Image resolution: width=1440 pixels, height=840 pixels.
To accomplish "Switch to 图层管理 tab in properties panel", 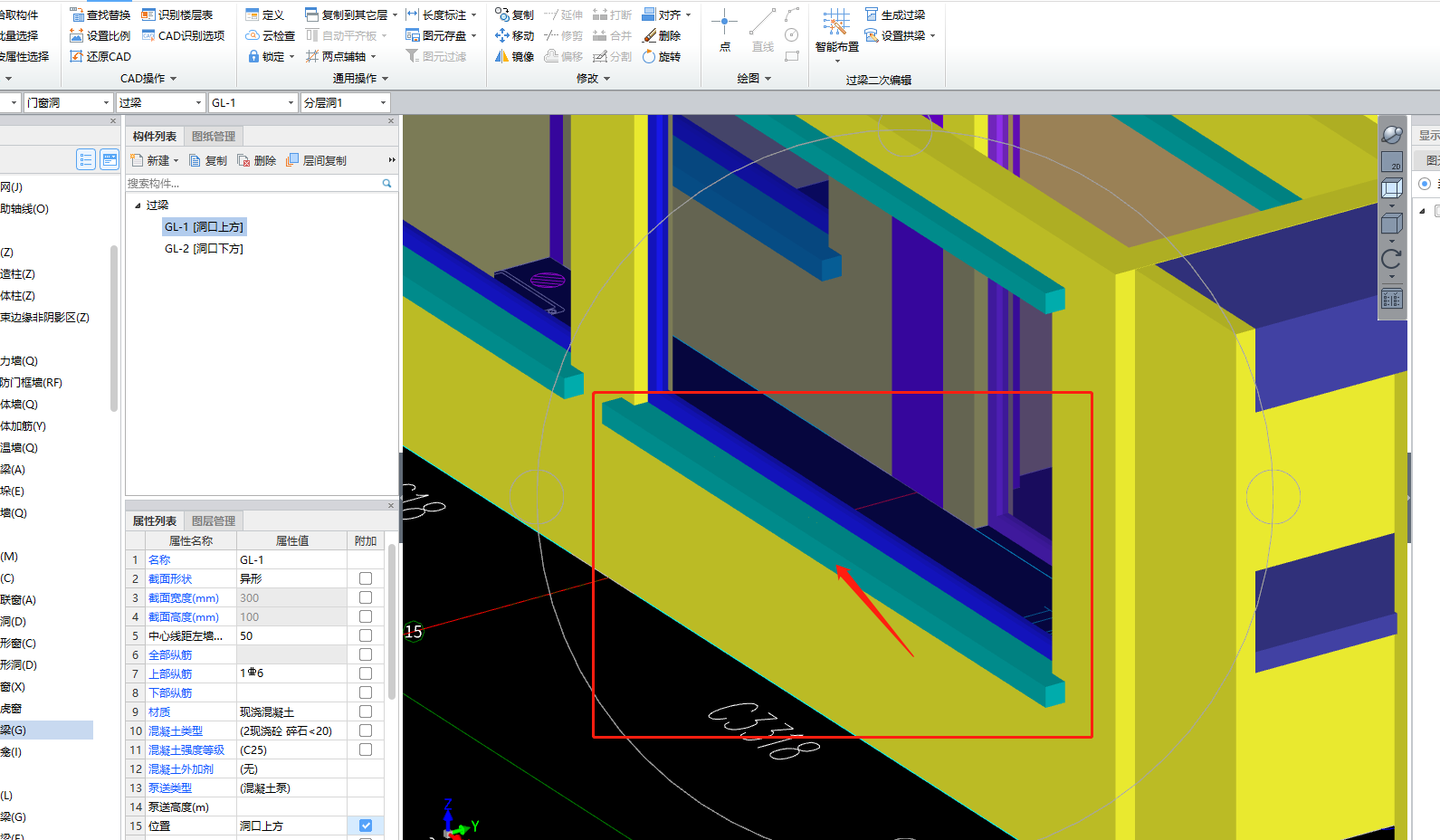I will (x=214, y=520).
